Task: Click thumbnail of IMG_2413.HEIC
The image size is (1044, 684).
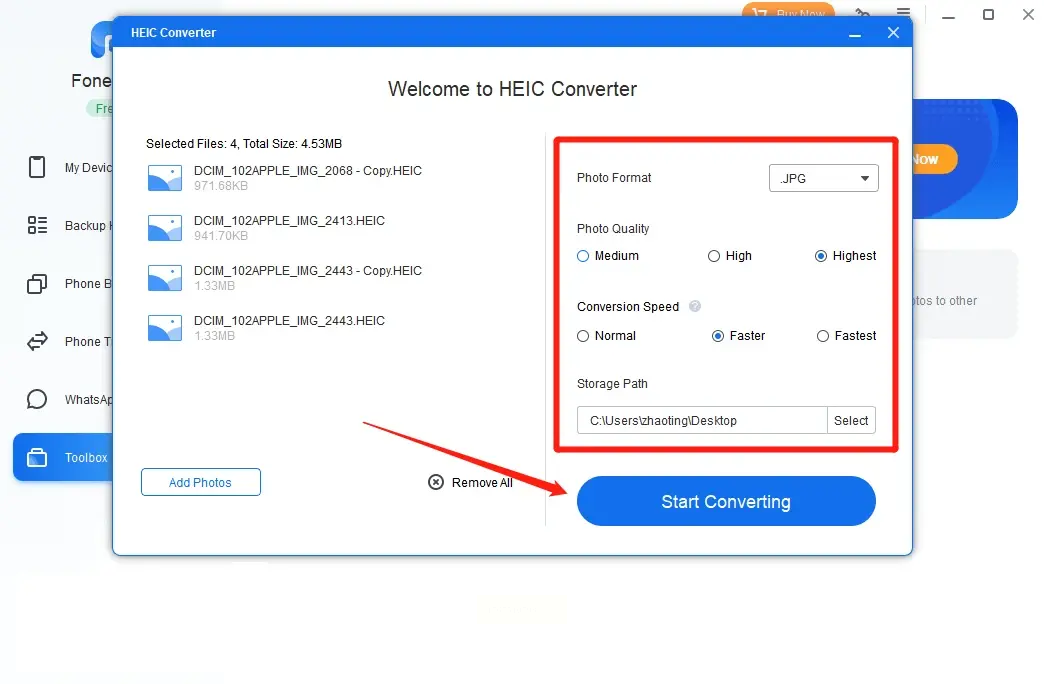Action: [164, 228]
